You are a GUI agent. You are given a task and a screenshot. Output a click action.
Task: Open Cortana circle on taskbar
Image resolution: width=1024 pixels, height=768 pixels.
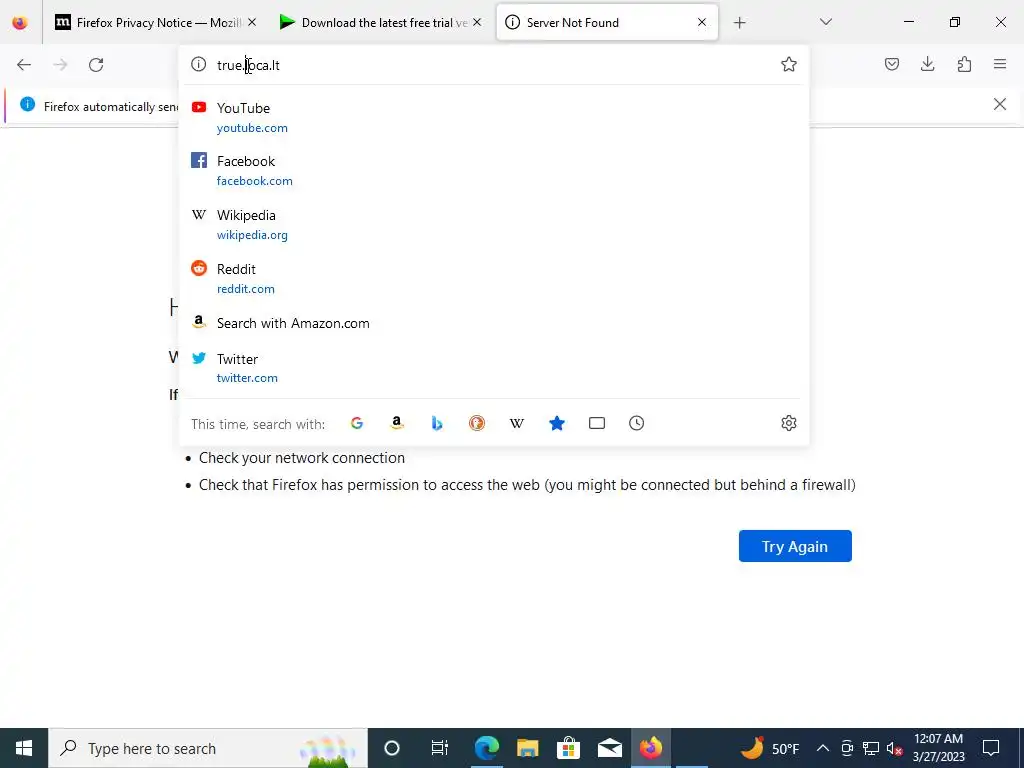pyautogui.click(x=392, y=748)
